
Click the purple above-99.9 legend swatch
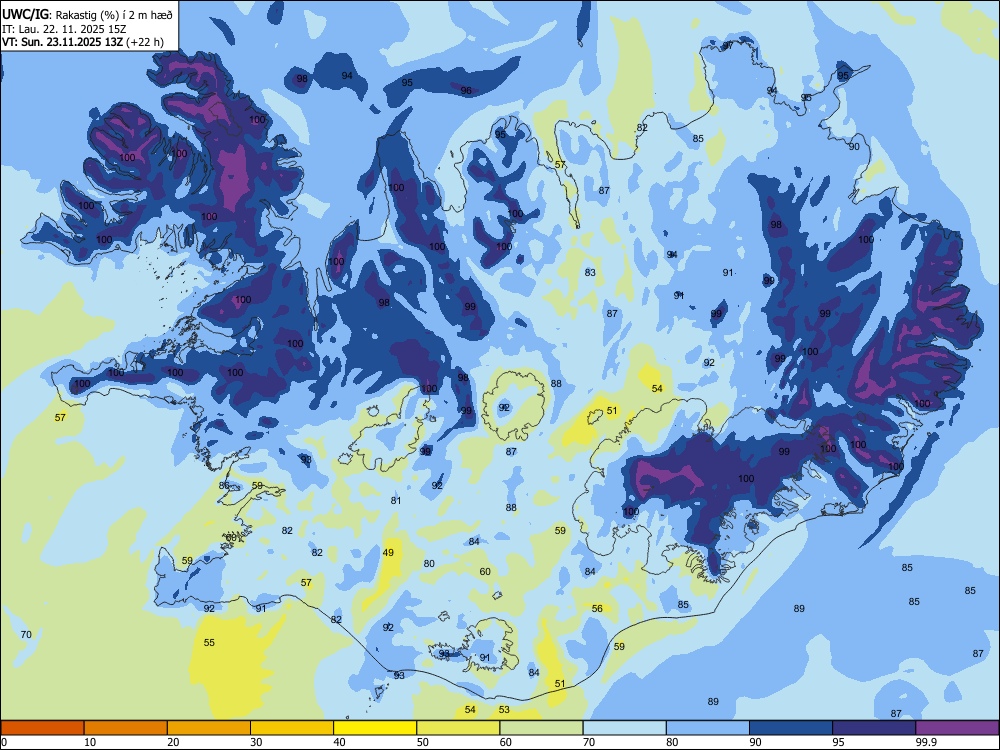pyautogui.click(x=957, y=728)
